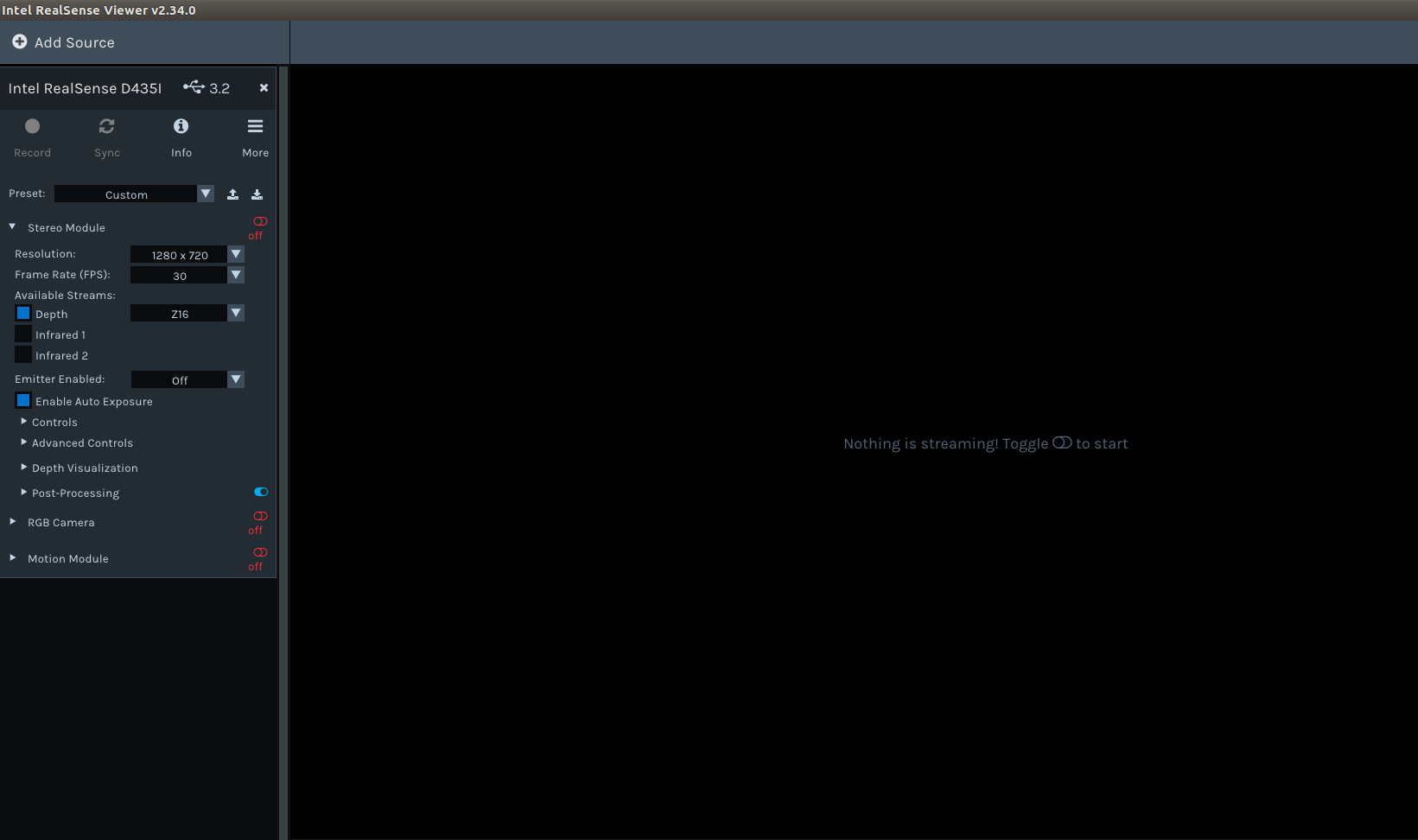Open device Info icon
Viewport: 1418px width, 840px height.
[181, 126]
